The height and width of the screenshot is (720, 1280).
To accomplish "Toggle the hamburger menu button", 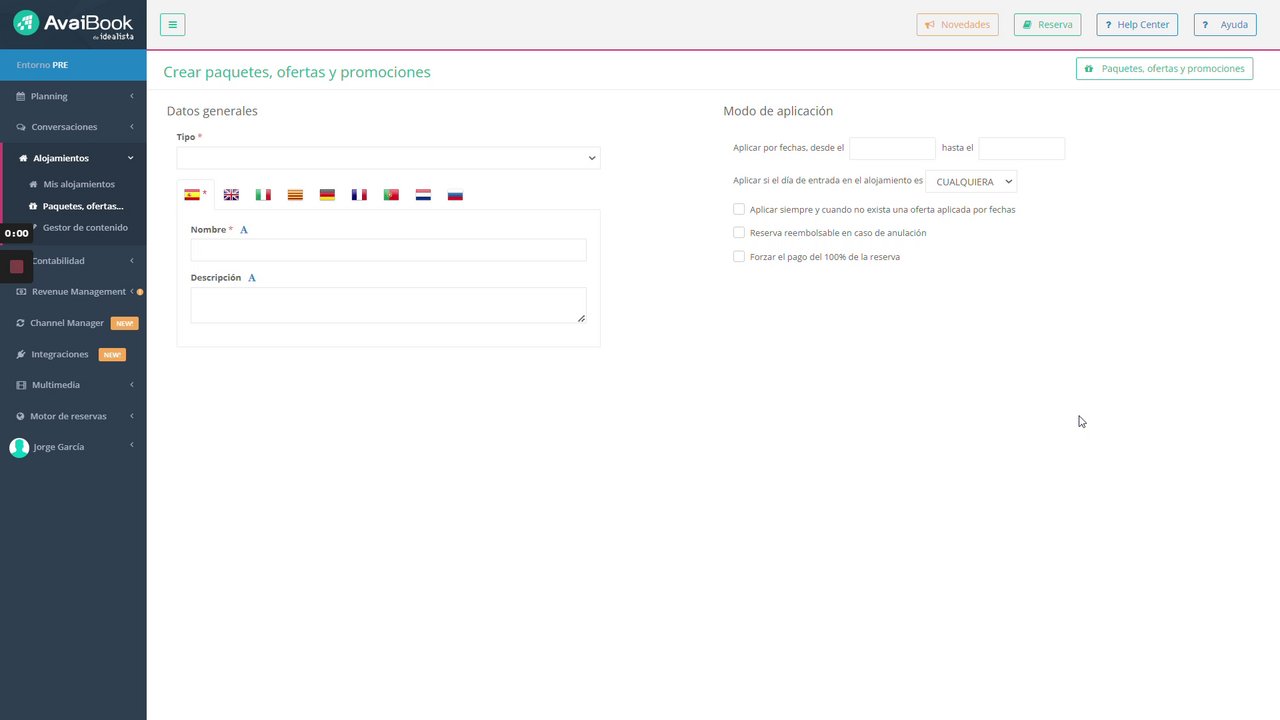I will tap(172, 25).
